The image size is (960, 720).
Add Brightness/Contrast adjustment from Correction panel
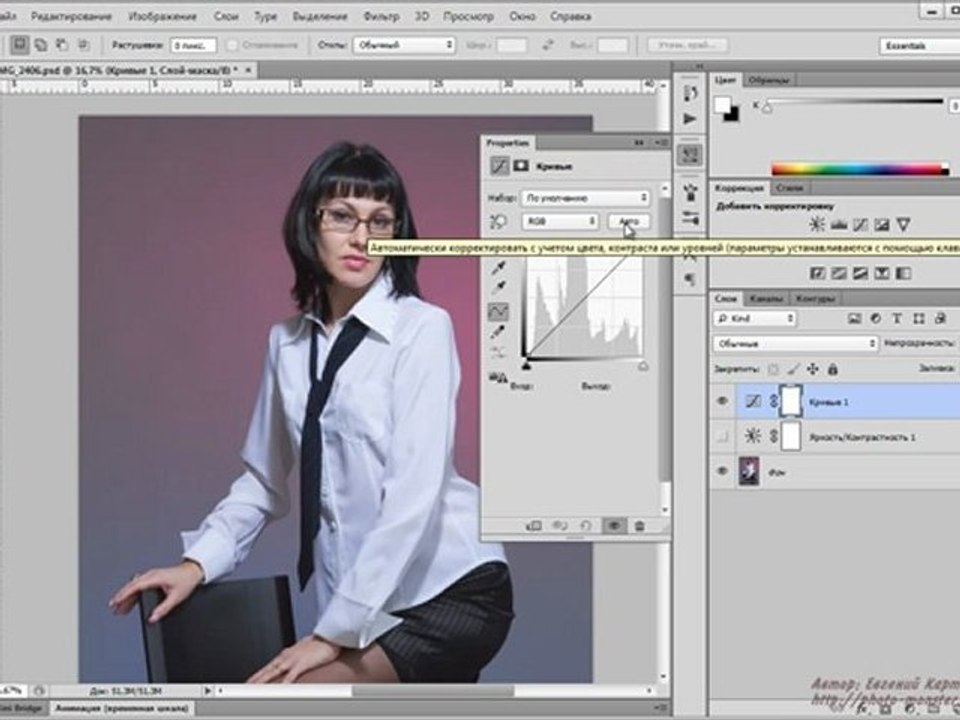(x=817, y=225)
